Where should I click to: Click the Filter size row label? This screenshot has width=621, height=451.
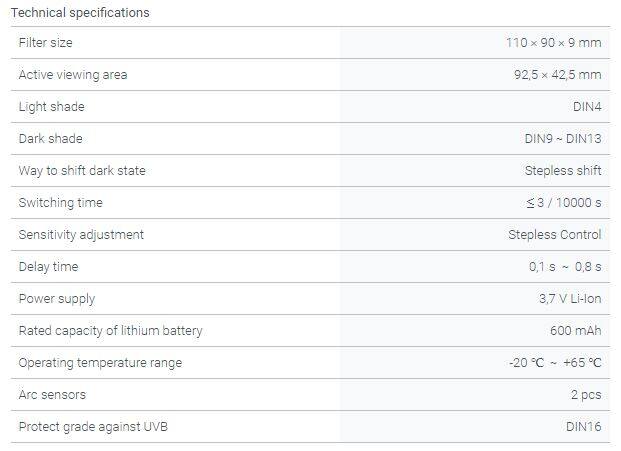point(46,43)
